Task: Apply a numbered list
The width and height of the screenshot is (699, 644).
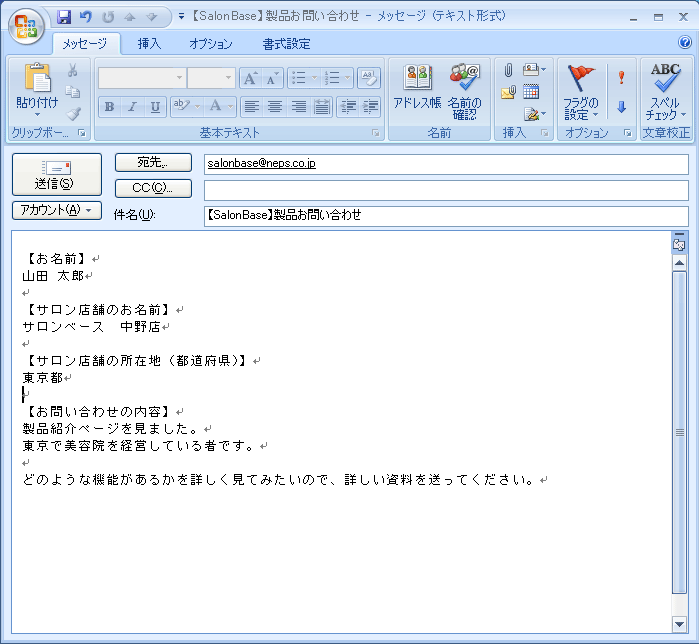Action: coord(332,78)
